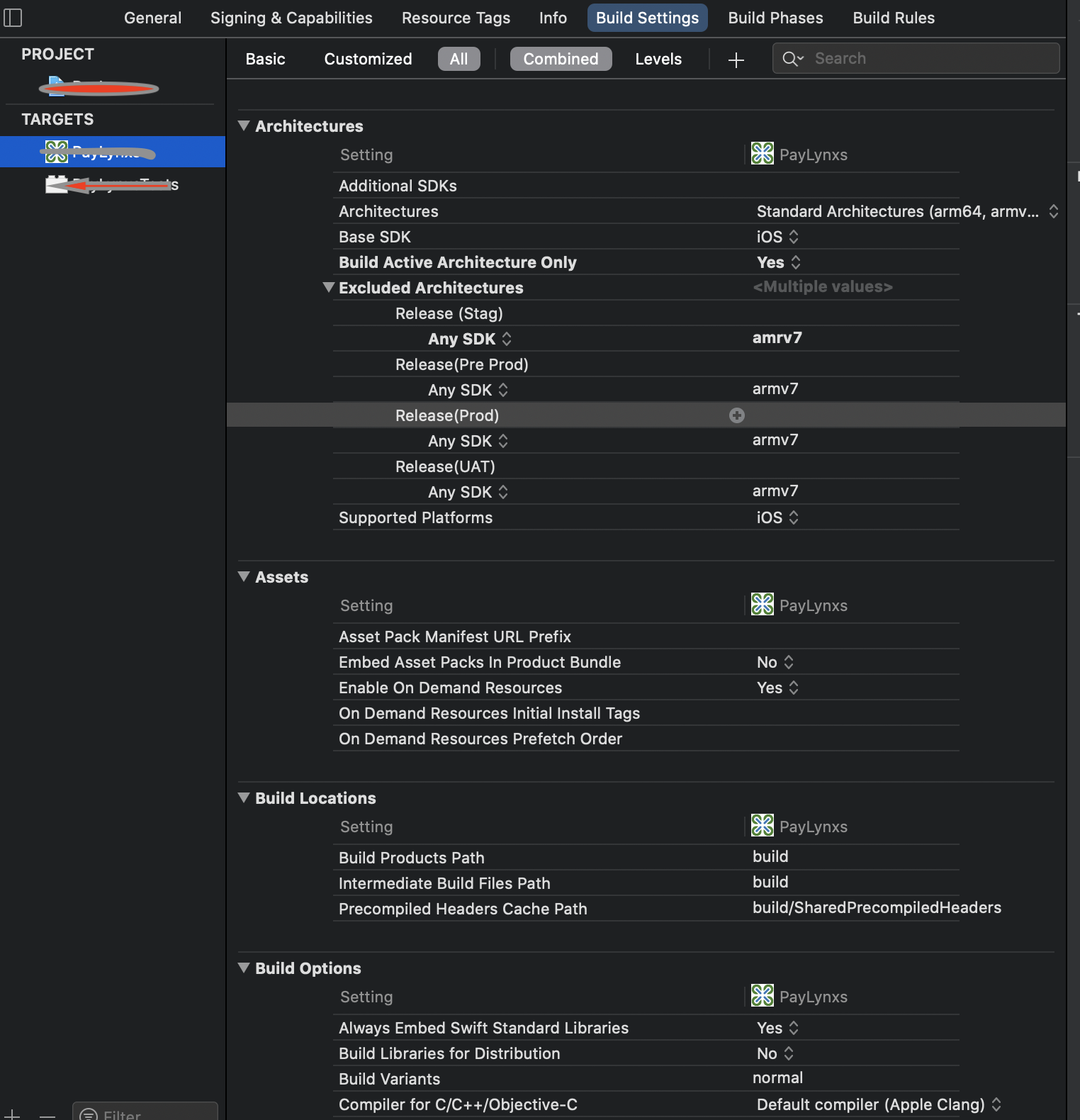Open the Info tab
1080x1120 pixels.
553,18
